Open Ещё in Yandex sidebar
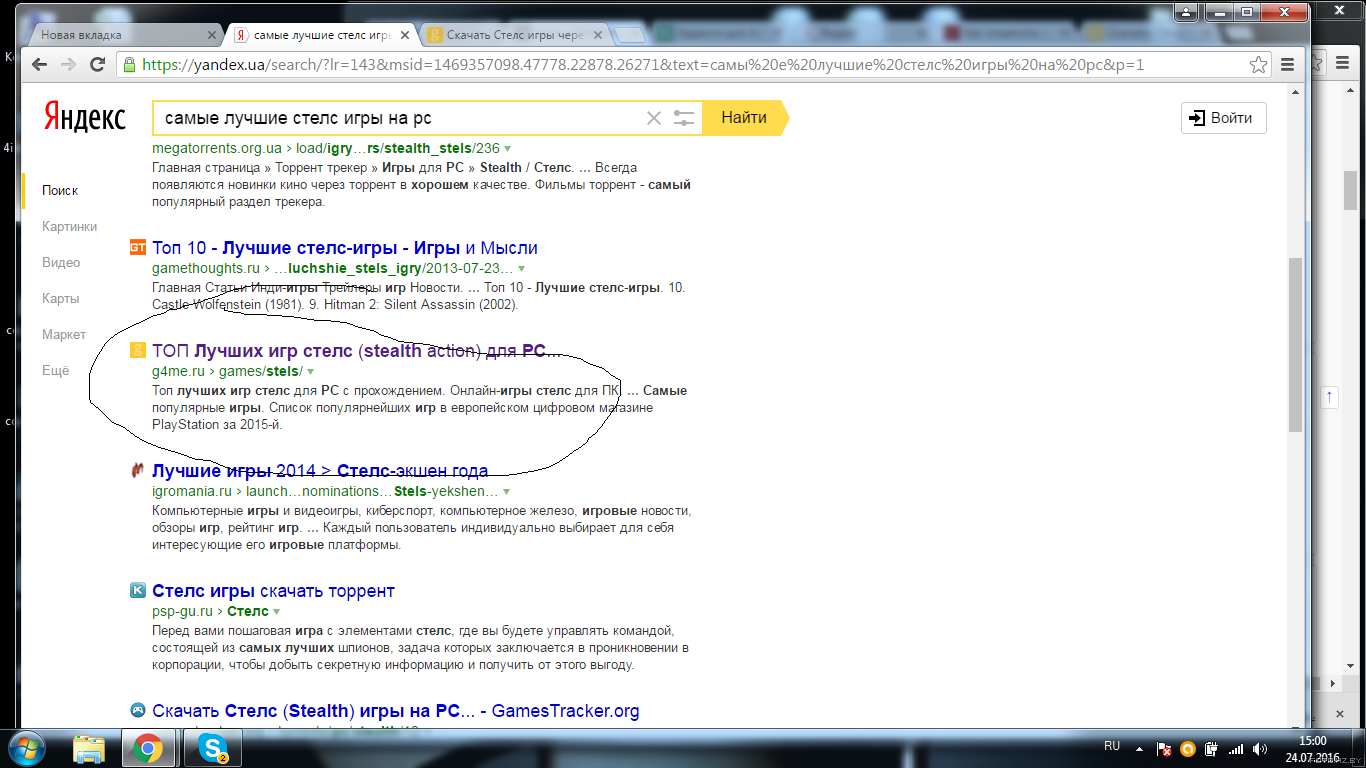The width and height of the screenshot is (1366, 768). [x=56, y=370]
